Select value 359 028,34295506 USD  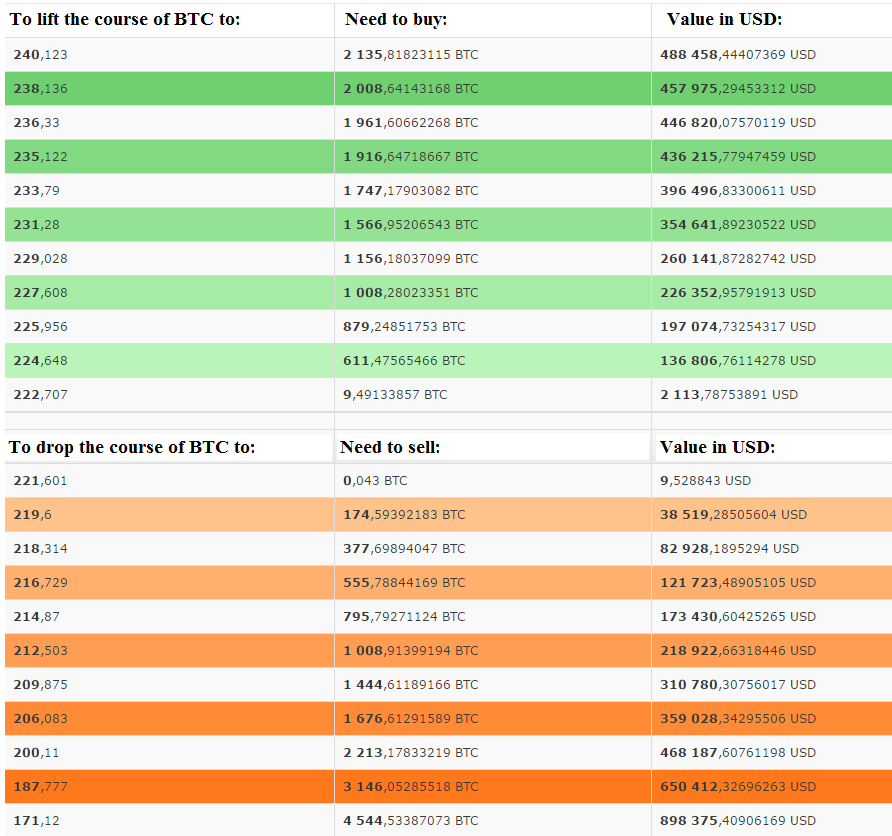(738, 719)
